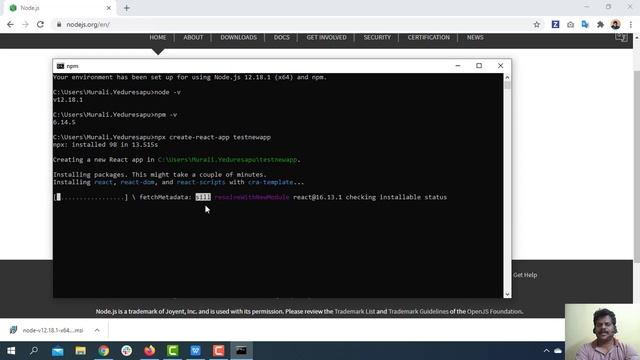Open the DOCS nav item
The height and width of the screenshot is (360, 640).
coord(282,37)
